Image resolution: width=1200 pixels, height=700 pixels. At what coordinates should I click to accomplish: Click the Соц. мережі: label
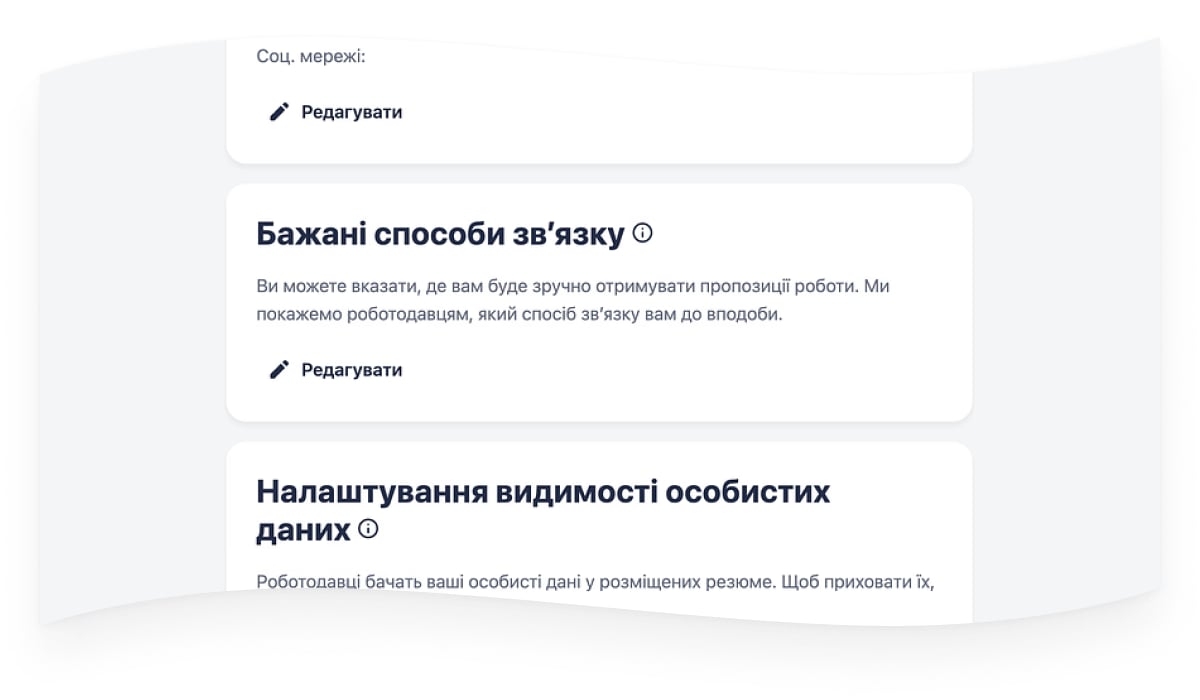click(311, 56)
